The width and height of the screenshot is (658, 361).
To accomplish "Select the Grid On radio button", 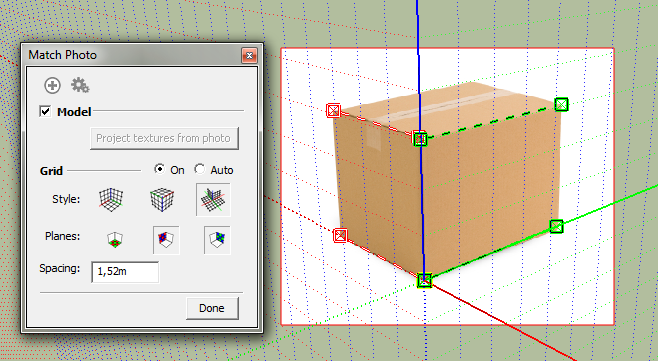I will (x=159, y=169).
